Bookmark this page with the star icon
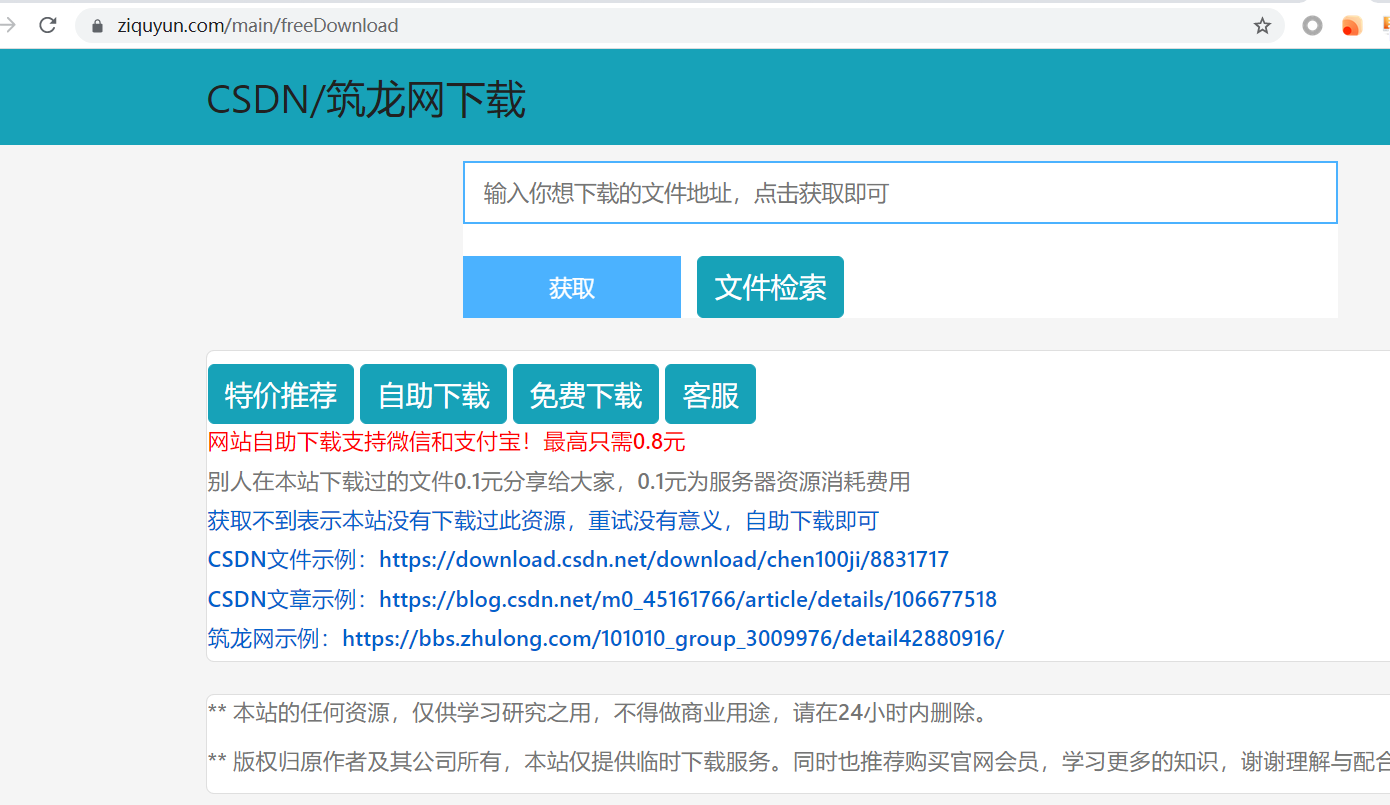This screenshot has width=1390, height=805. 1262,26
